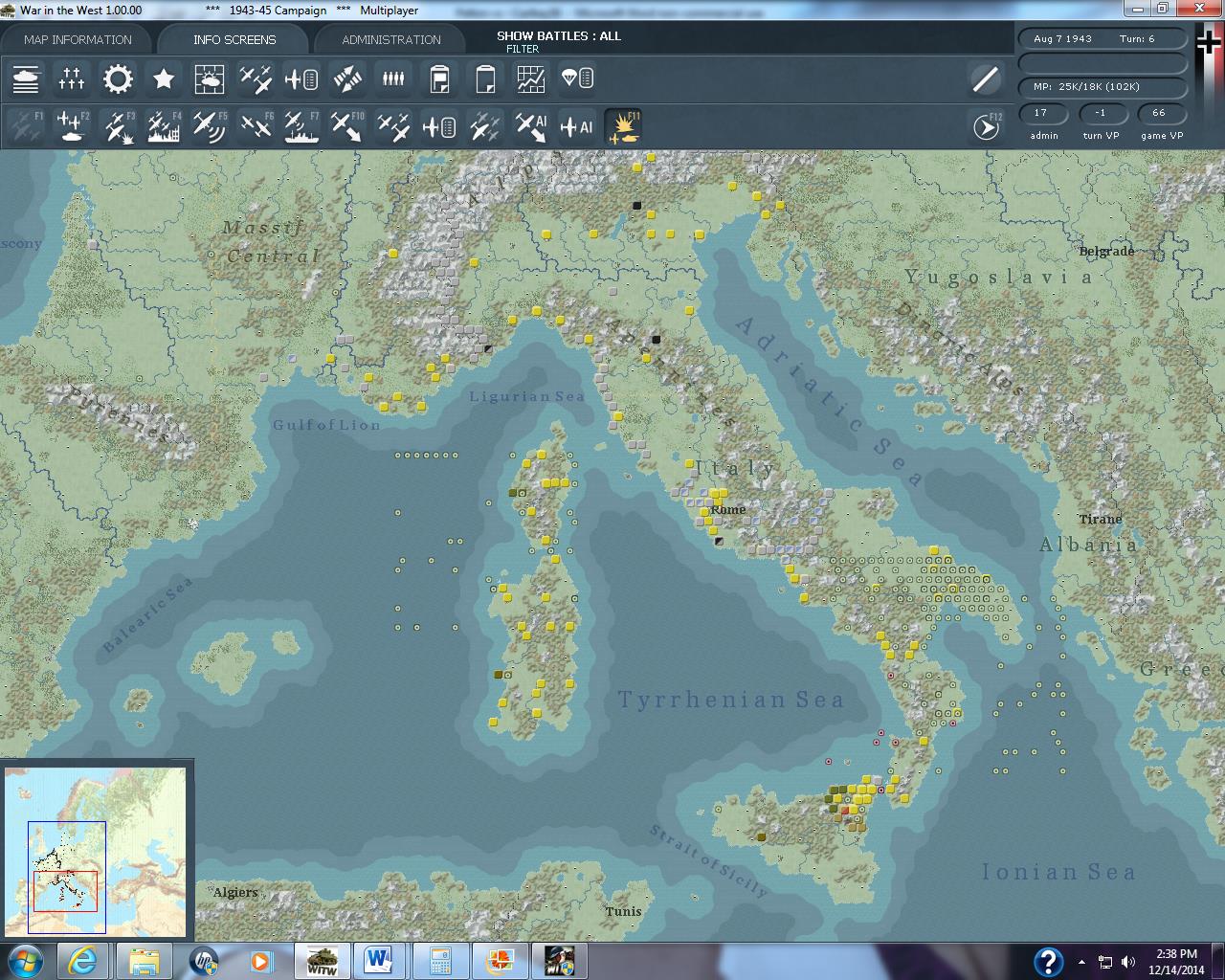Image resolution: width=1225 pixels, height=980 pixels.
Task: Switch to the INFO SCREENS tab
Action: coord(234,39)
